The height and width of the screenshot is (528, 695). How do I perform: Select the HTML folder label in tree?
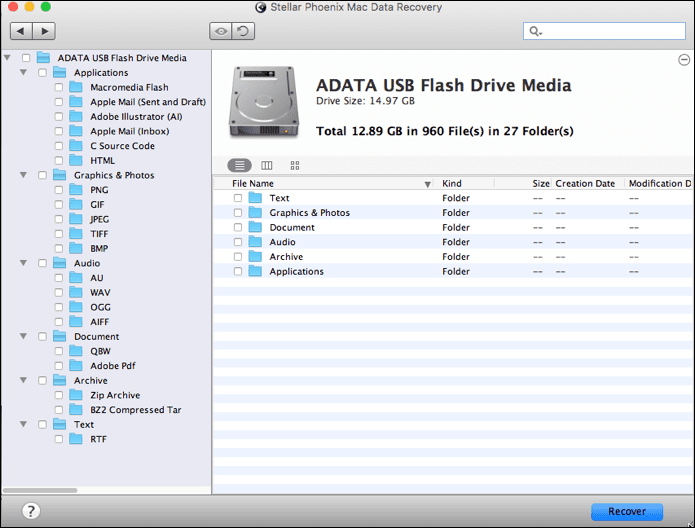point(102,160)
